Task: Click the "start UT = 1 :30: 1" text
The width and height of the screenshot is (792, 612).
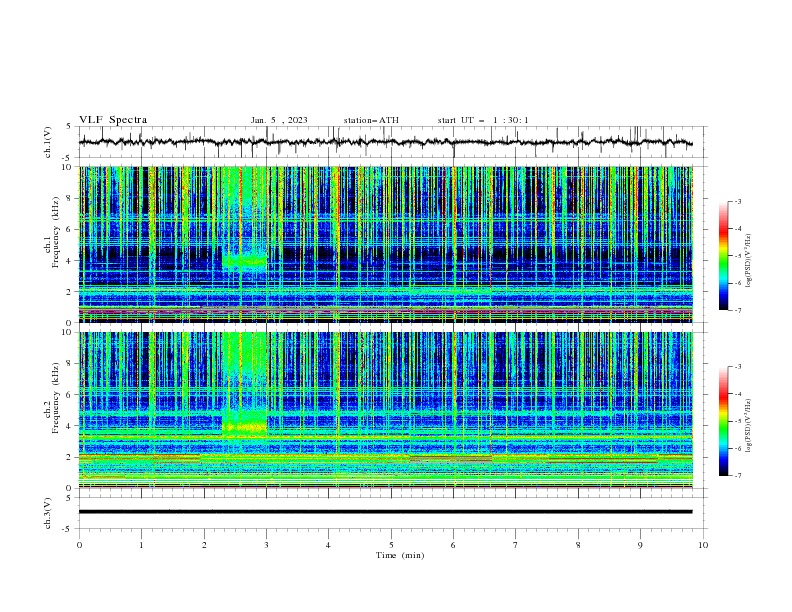Action: 483,120
